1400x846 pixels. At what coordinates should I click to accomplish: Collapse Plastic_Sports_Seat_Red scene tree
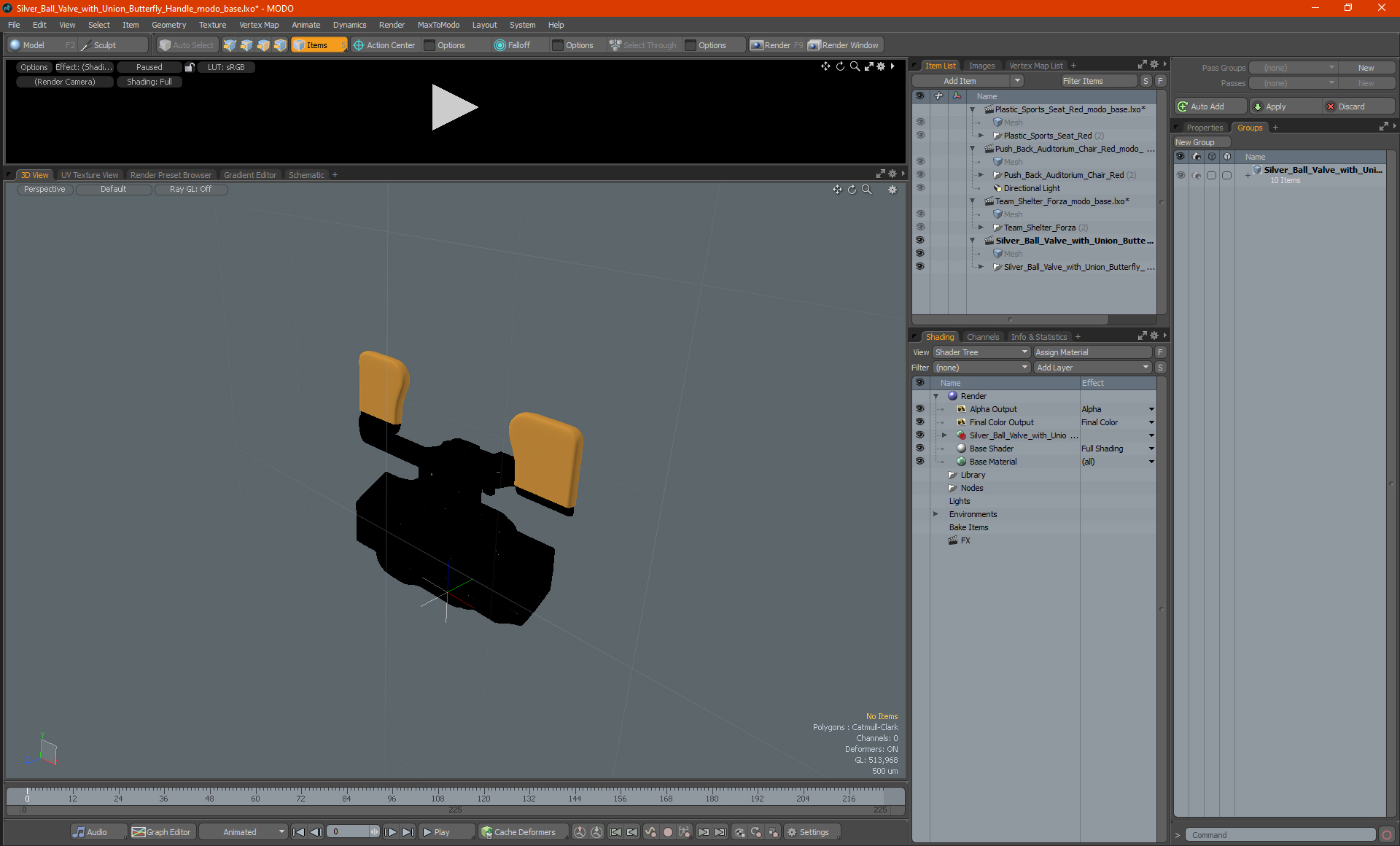point(972,109)
